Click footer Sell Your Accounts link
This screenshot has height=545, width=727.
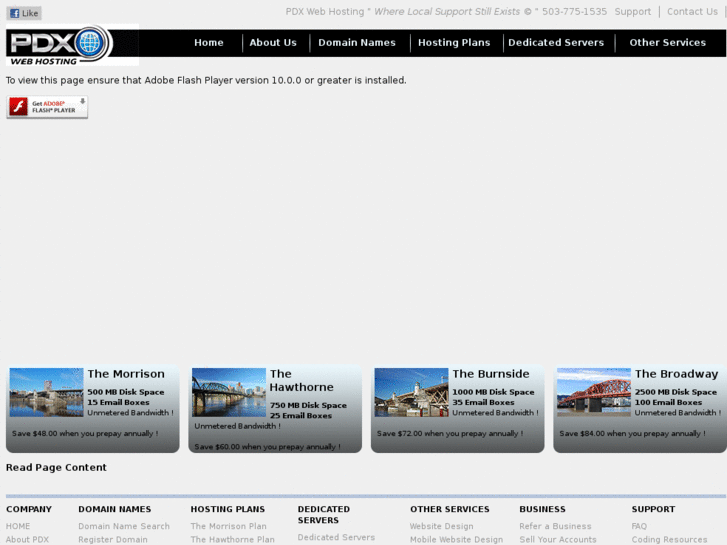tap(558, 540)
